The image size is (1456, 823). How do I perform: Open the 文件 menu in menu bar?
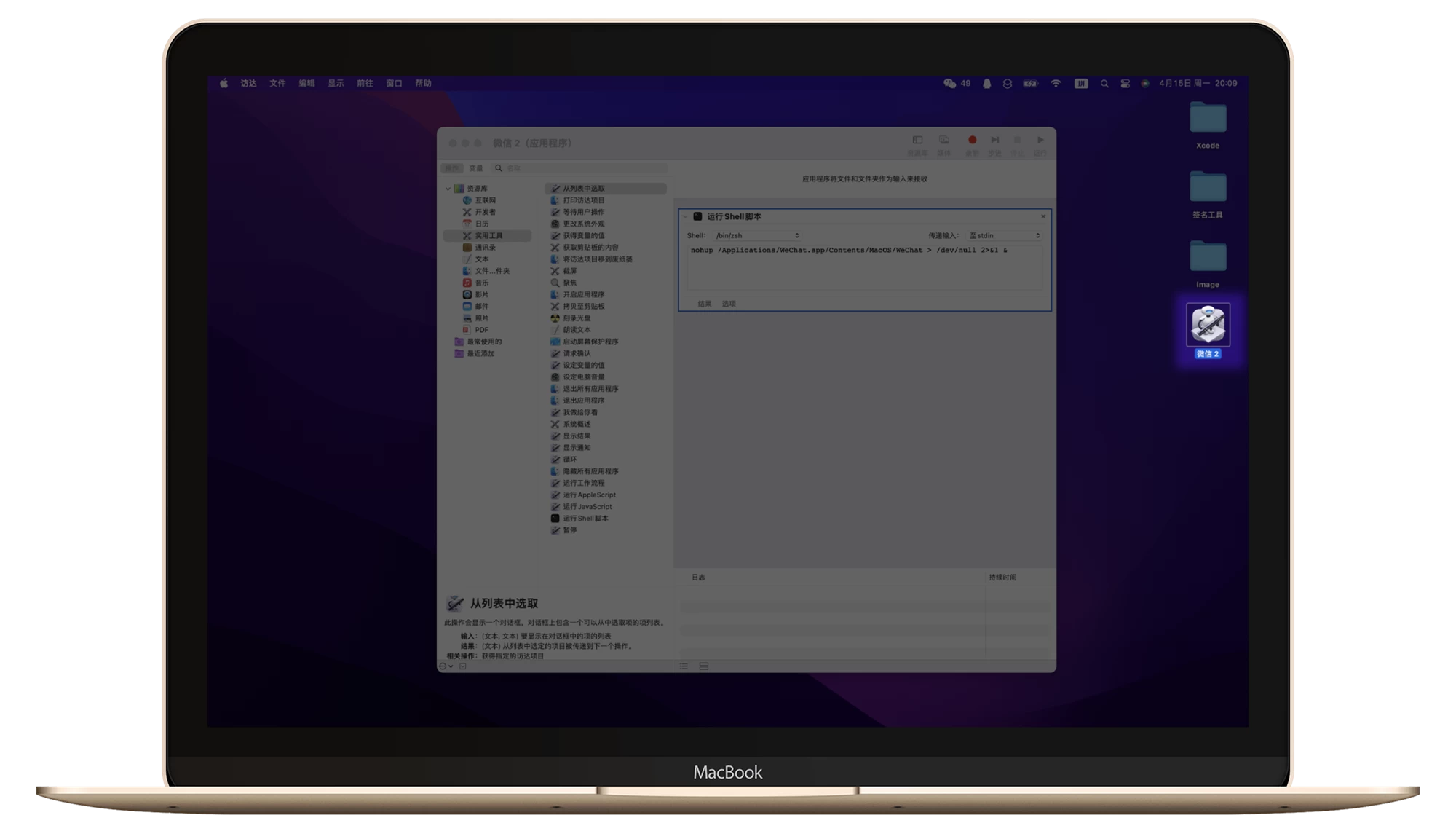277,84
